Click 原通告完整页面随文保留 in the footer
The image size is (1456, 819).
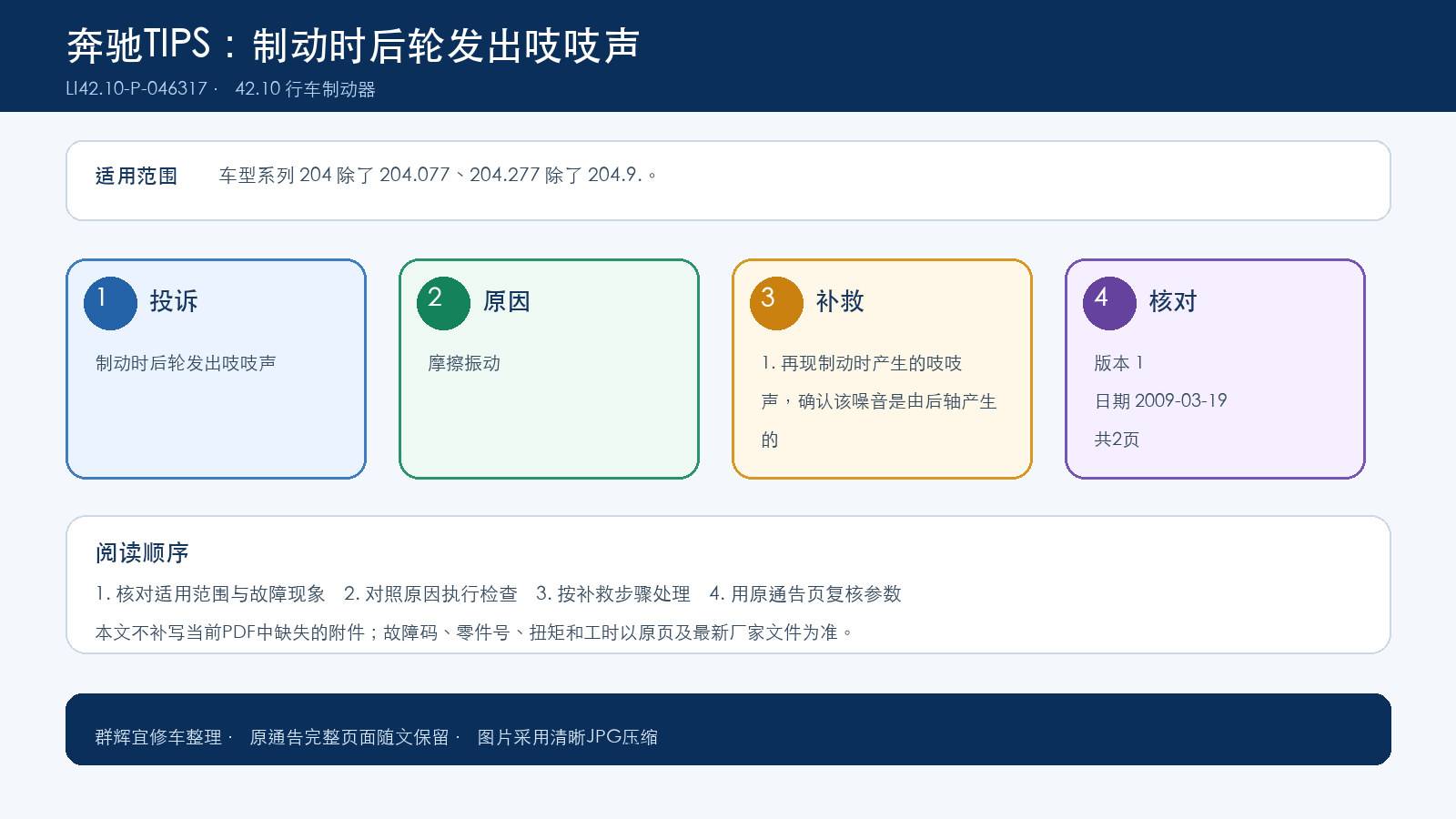point(349,737)
